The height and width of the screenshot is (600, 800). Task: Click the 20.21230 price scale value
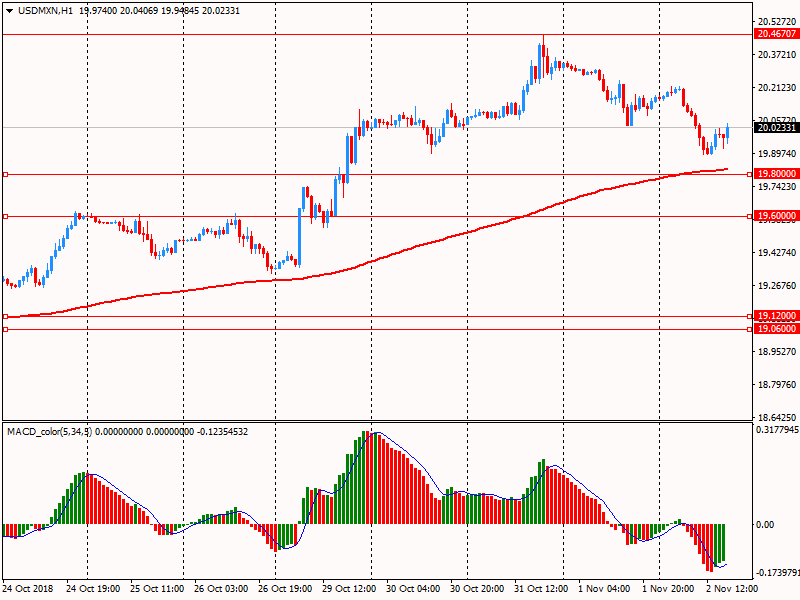tap(777, 88)
